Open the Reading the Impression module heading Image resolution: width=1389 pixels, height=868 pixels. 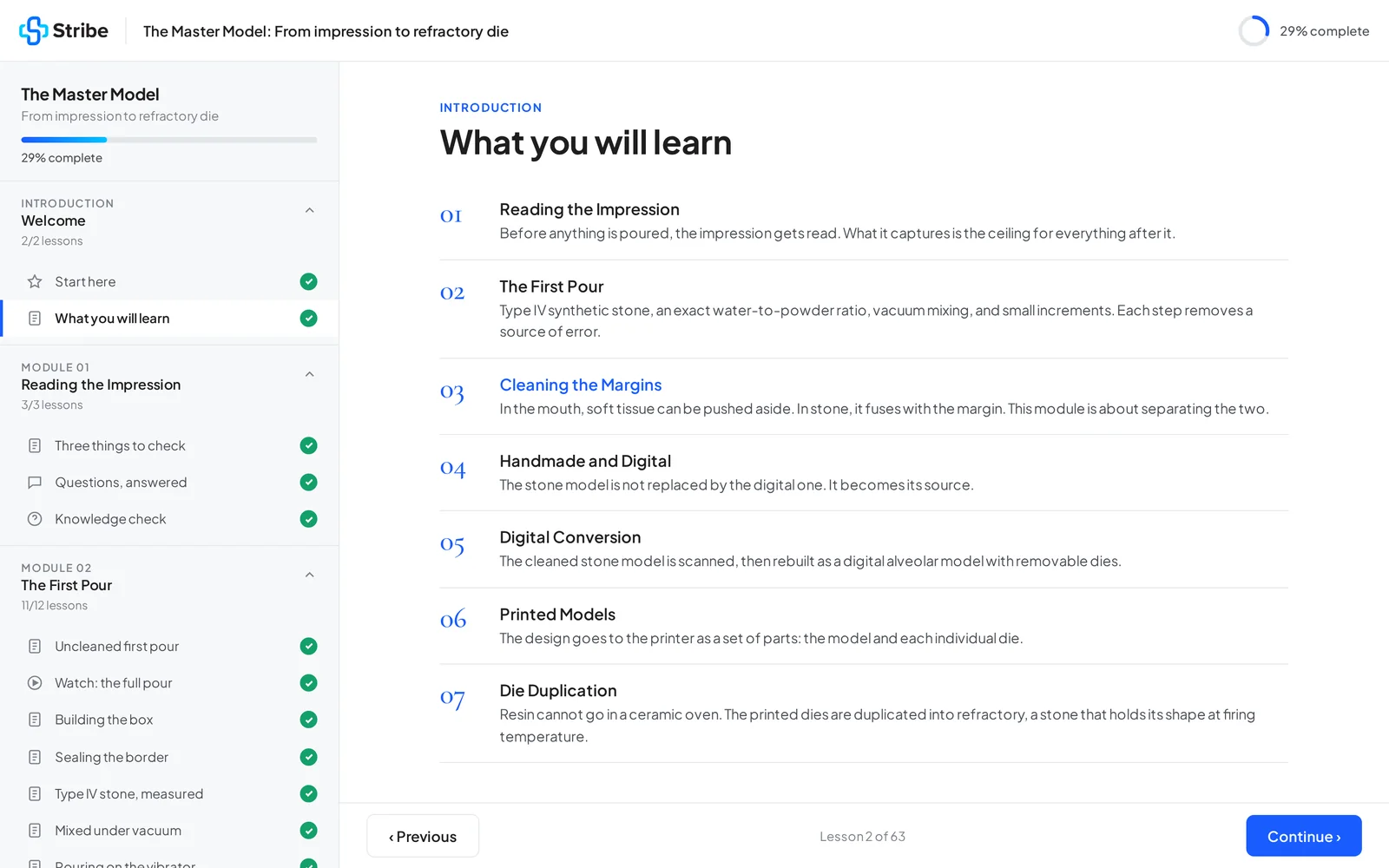pyautogui.click(x=589, y=209)
